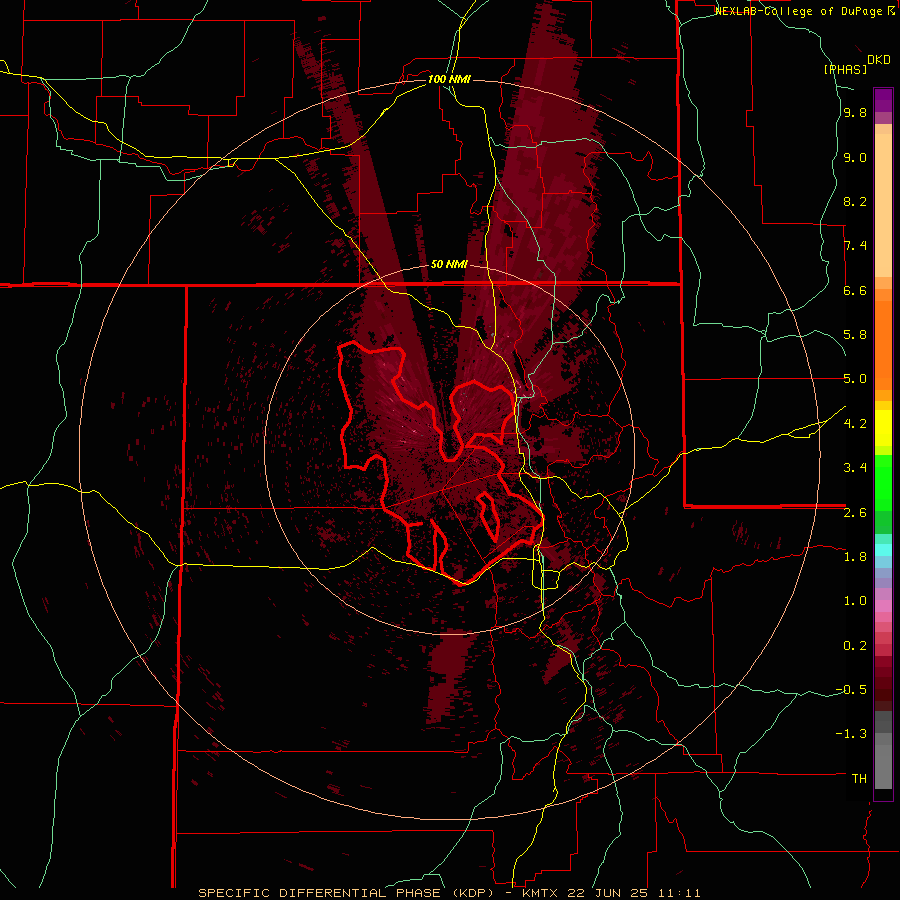
Task: Click the orange segment of the color scale
Action: (x=883, y=345)
